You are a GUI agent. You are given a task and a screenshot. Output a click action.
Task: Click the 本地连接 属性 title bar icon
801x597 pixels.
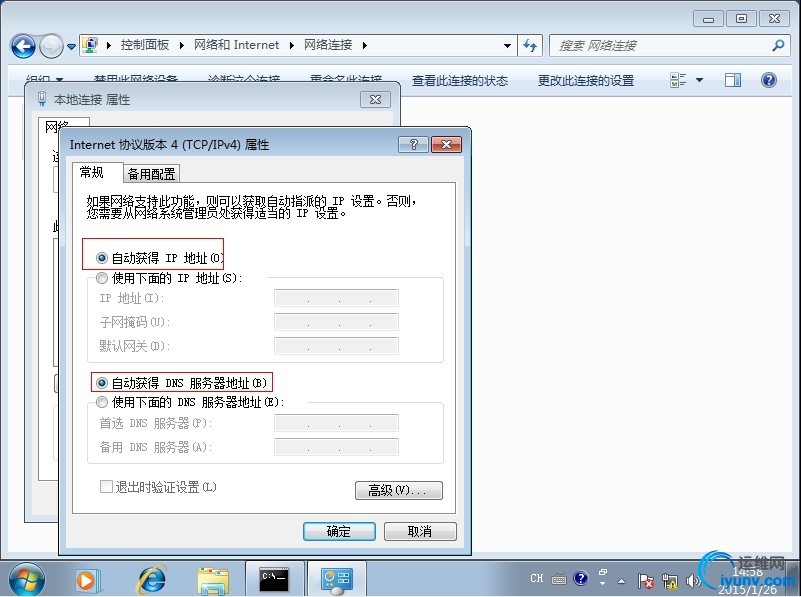pyautogui.click(x=42, y=99)
